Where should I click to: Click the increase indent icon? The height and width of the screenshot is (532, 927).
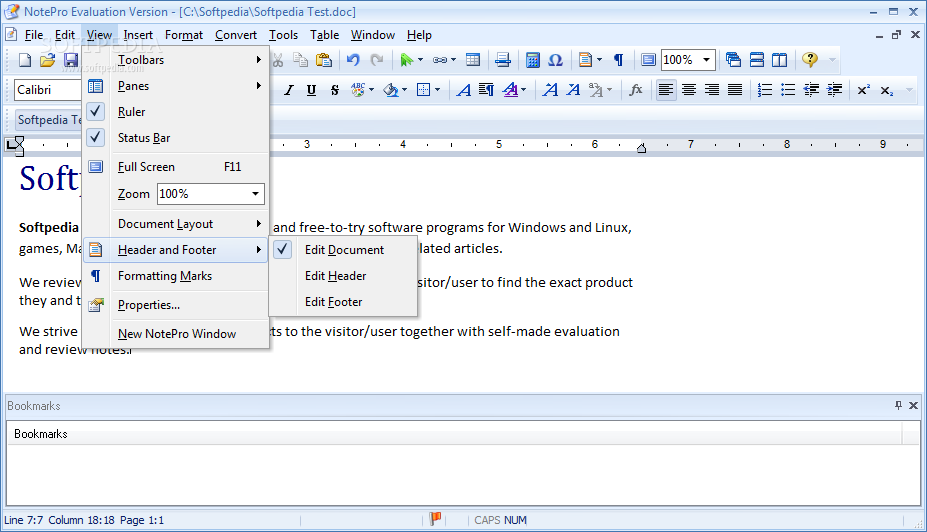pos(834,90)
